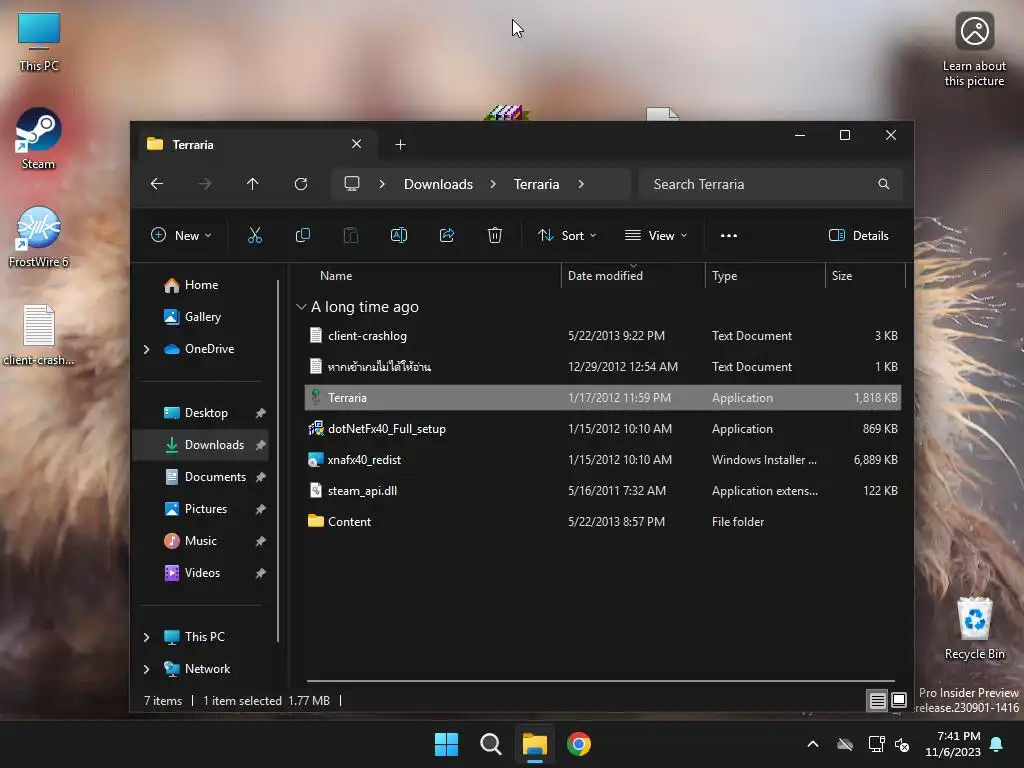Image resolution: width=1024 pixels, height=768 pixels.
Task: Open Gallery in navigation pane
Action: pyautogui.click(x=202, y=317)
